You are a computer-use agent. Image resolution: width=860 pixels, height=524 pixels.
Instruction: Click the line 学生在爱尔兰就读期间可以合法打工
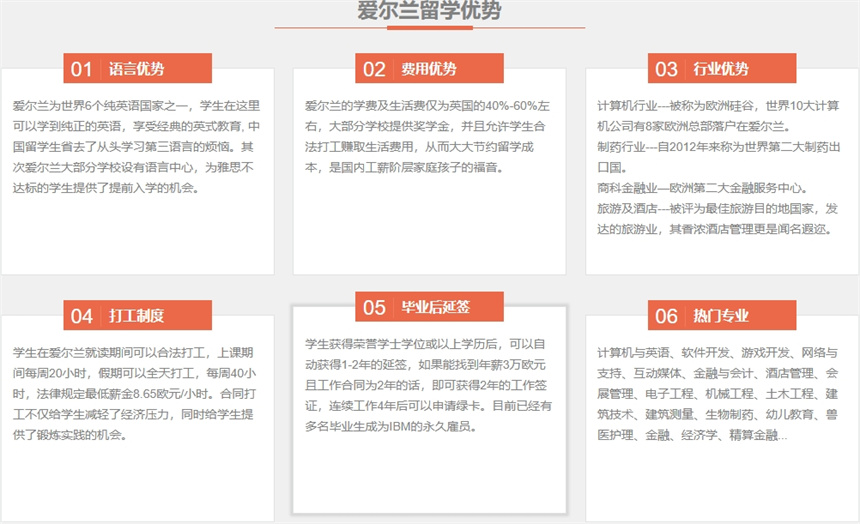pyautogui.click(x=109, y=352)
